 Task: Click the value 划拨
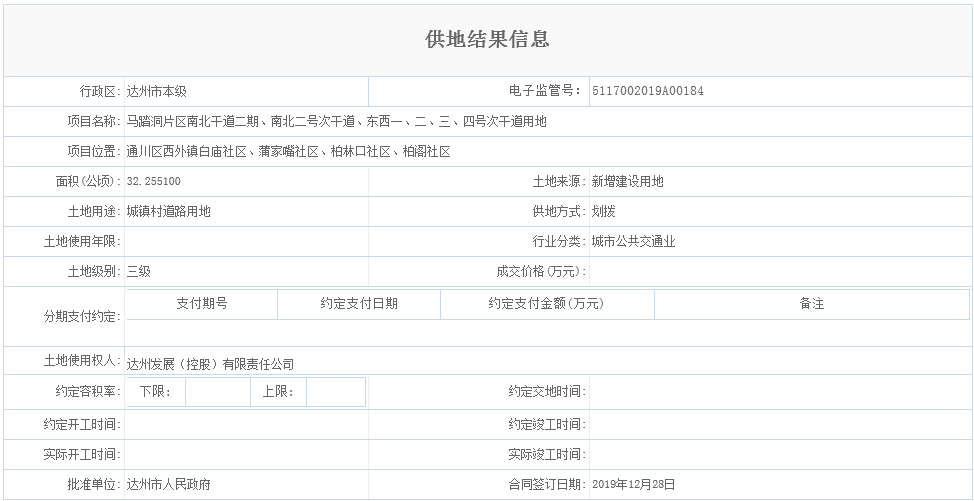click(x=603, y=211)
